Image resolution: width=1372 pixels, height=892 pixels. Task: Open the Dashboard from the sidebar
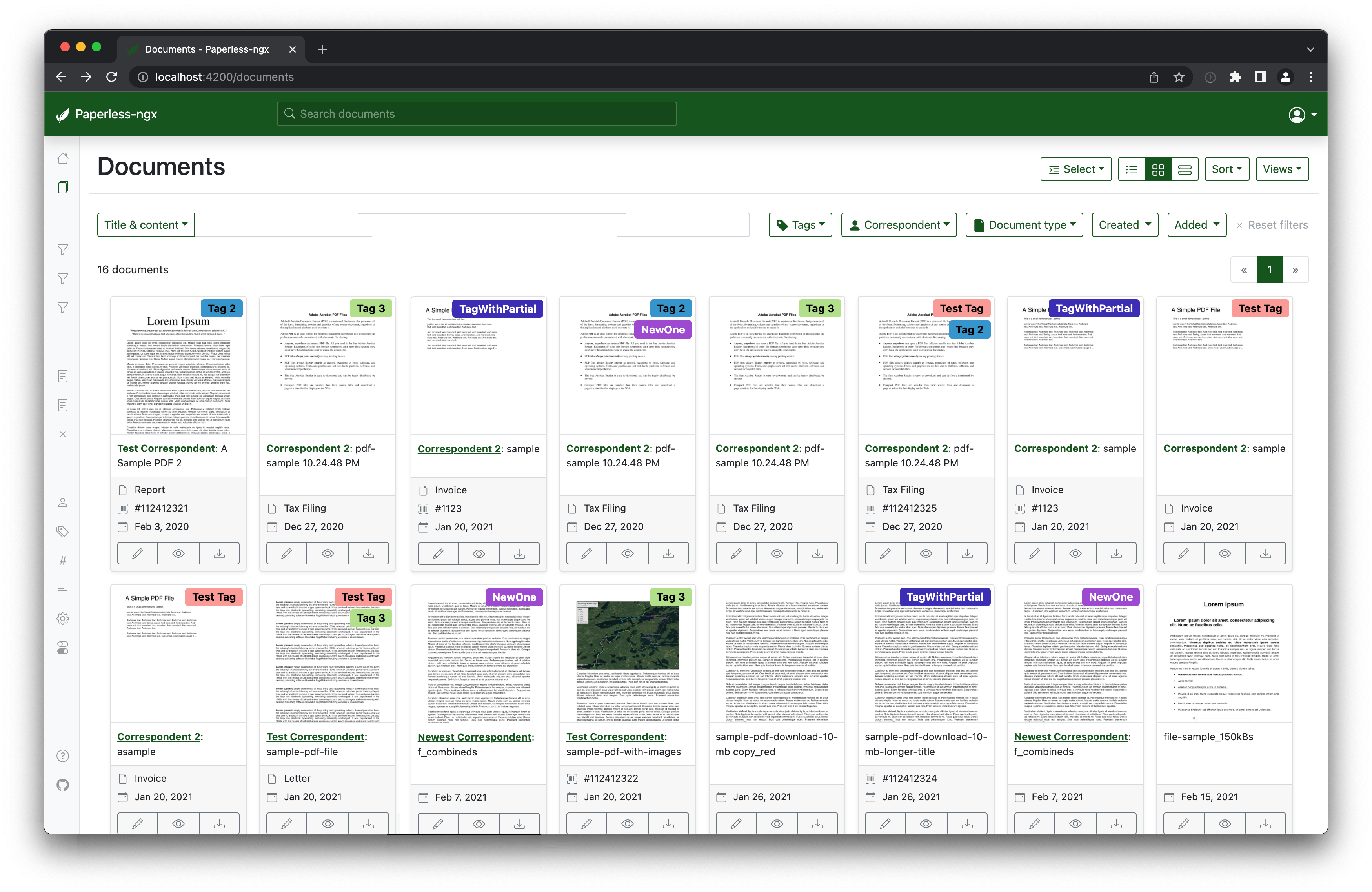62,158
